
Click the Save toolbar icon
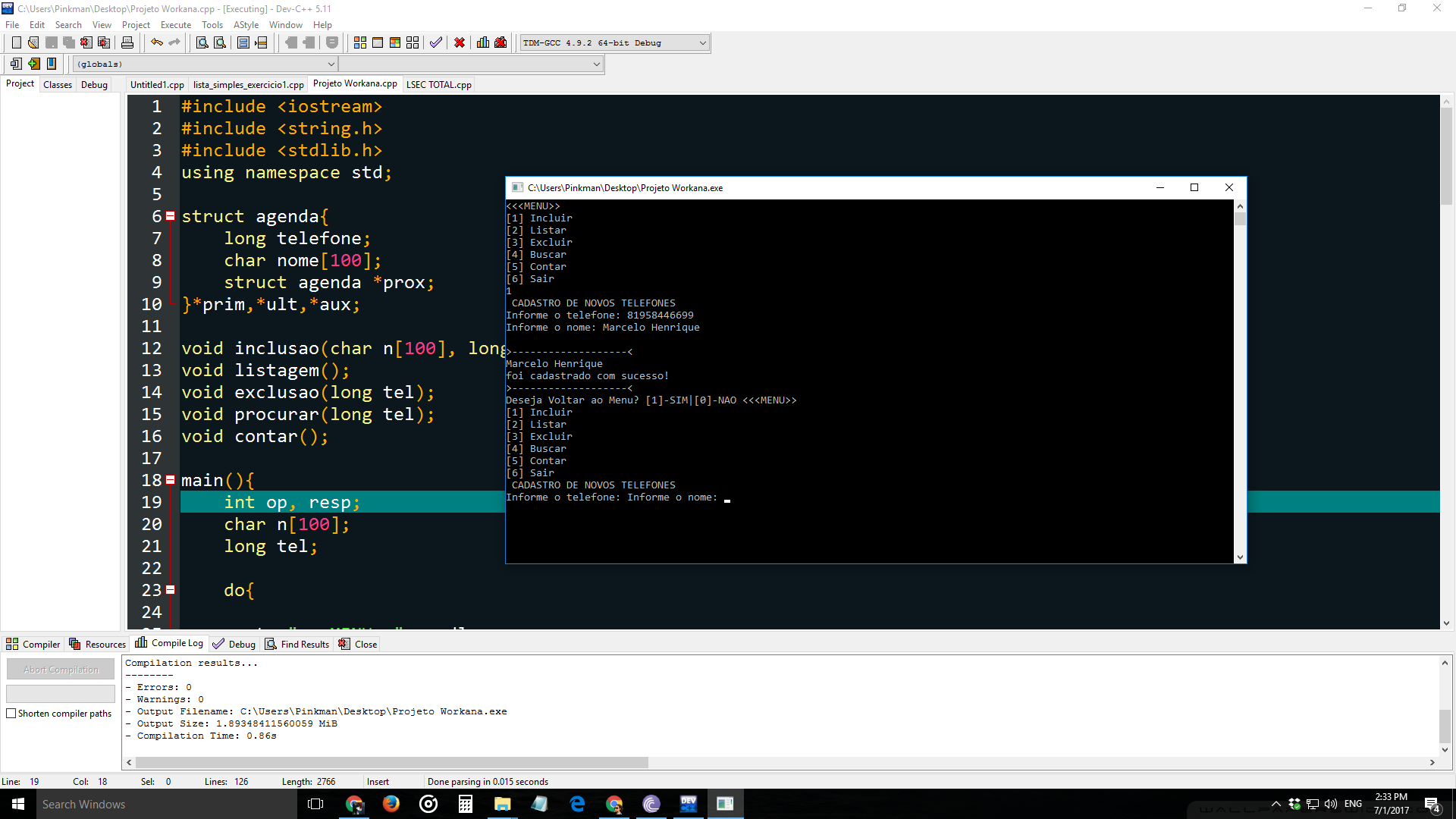point(52,42)
